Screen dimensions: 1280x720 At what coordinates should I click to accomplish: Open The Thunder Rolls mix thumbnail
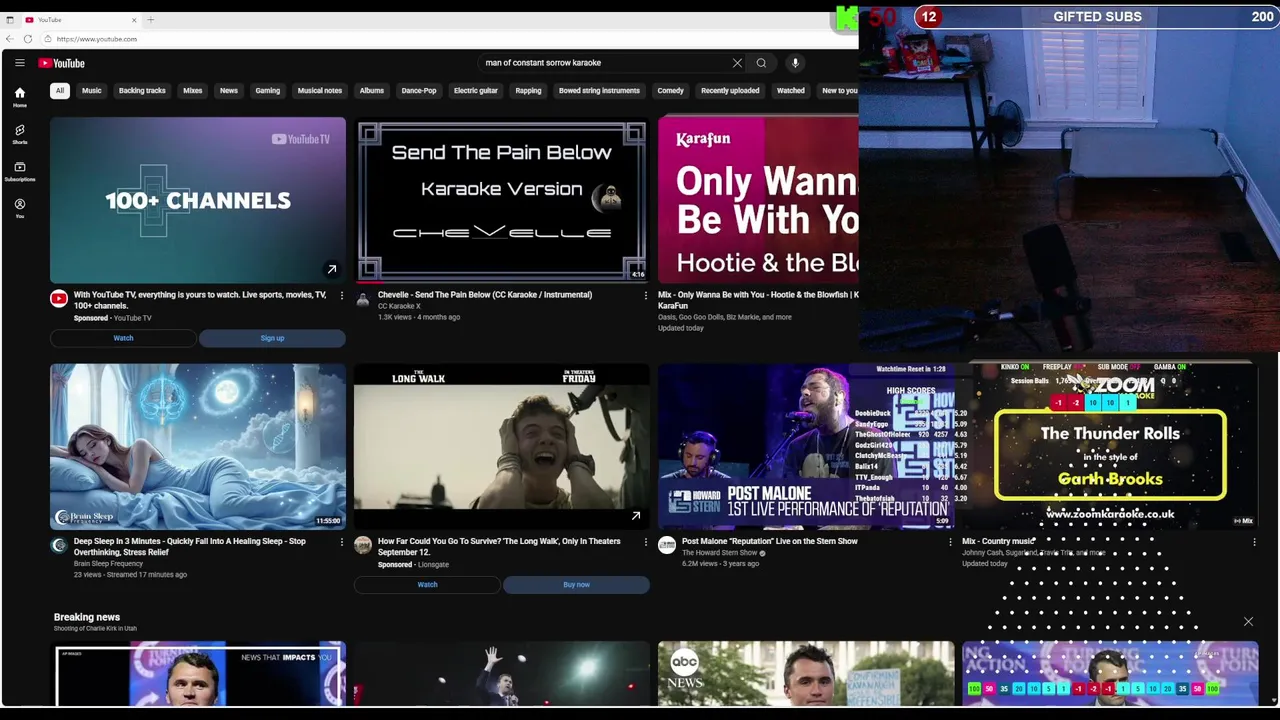click(1110, 446)
